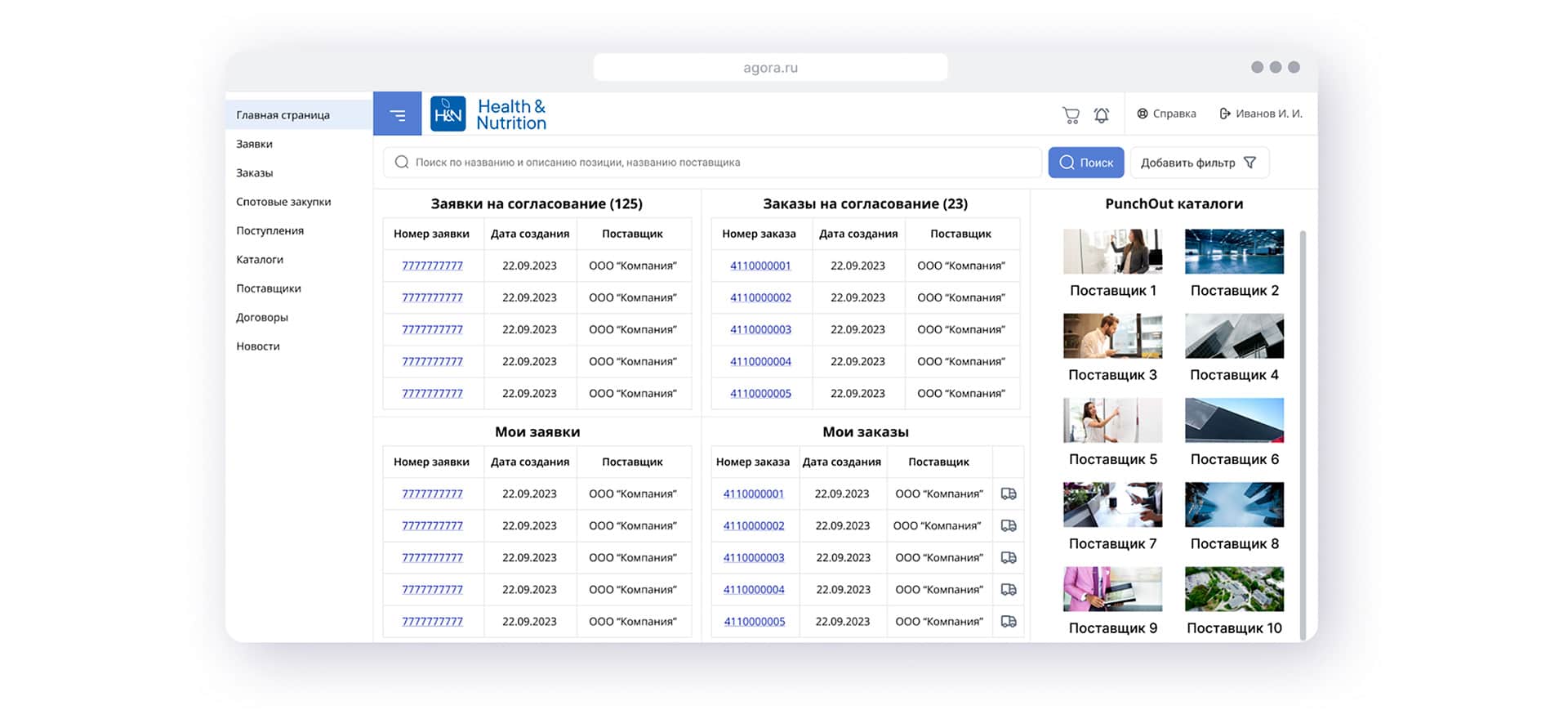
Task: Click the filter funnel icon
Action: click(1249, 163)
